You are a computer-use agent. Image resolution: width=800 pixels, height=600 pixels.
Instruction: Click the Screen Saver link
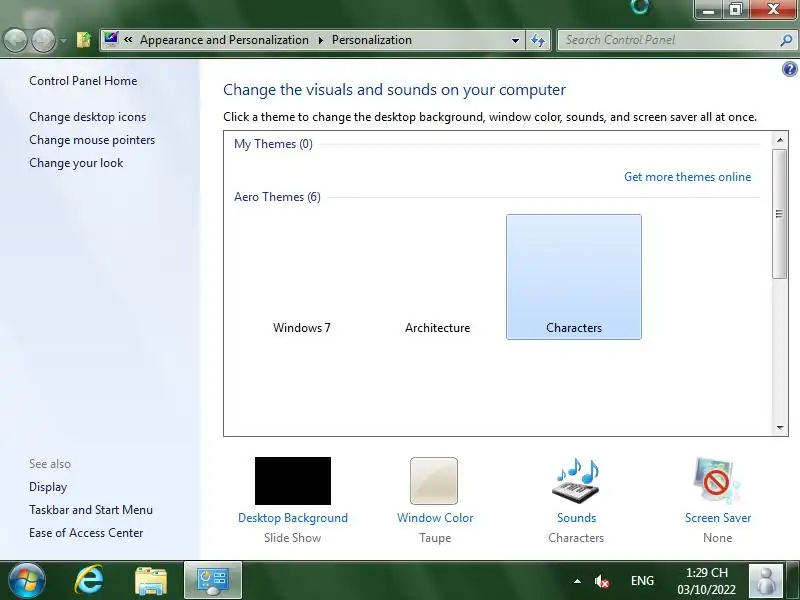pyautogui.click(x=718, y=518)
